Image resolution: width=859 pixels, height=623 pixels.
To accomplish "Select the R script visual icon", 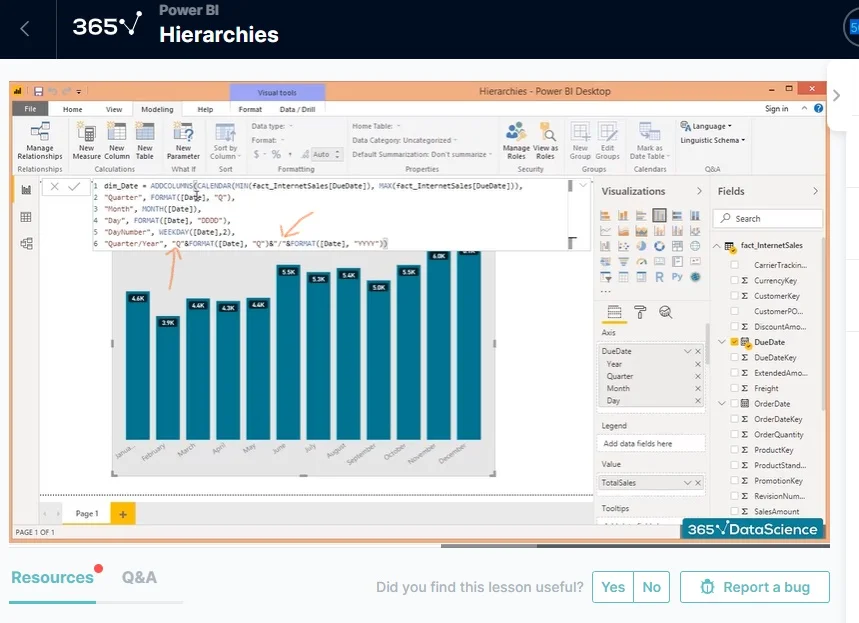I will pyautogui.click(x=660, y=276).
